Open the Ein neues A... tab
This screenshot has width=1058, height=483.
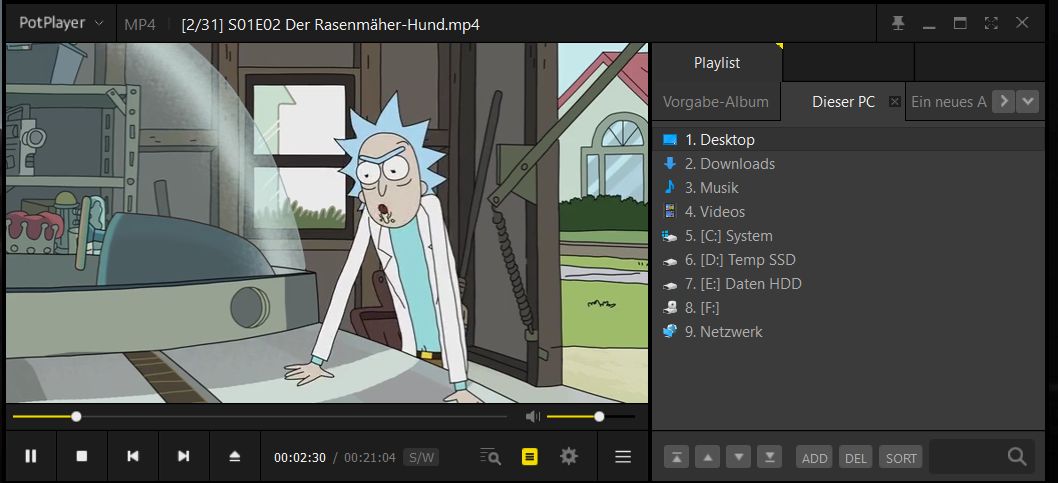[949, 102]
